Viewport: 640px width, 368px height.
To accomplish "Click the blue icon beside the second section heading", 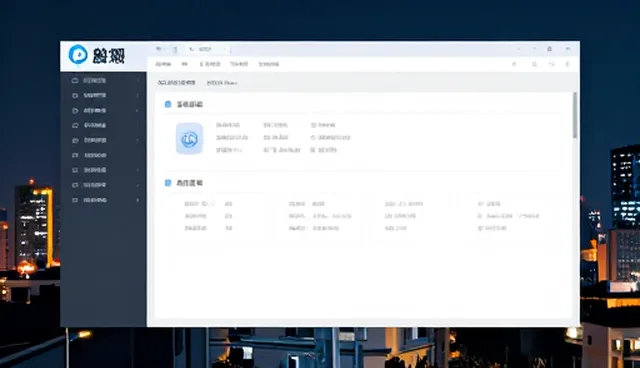I will [168, 182].
